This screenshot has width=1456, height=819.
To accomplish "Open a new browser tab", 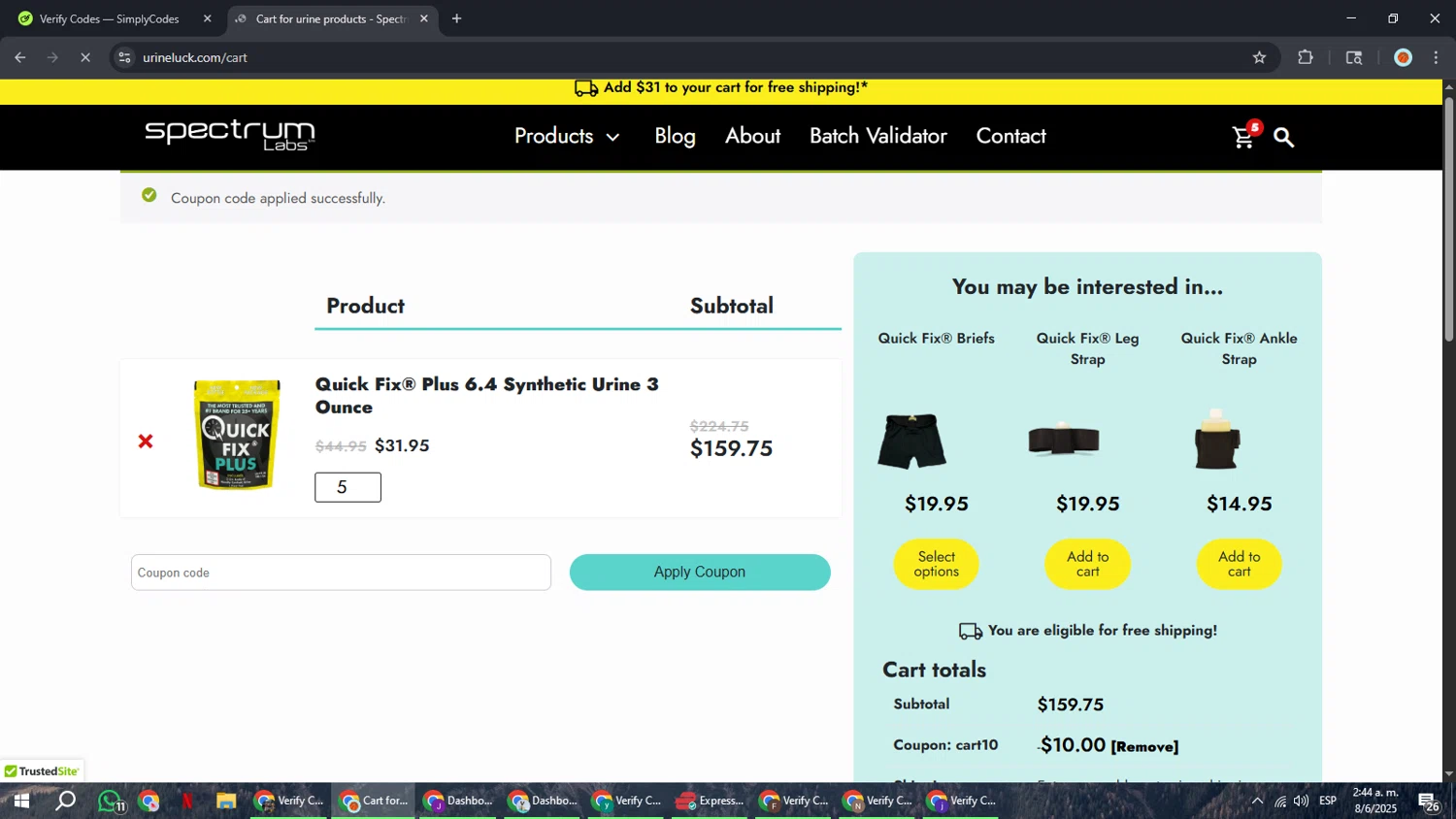I will click(456, 18).
